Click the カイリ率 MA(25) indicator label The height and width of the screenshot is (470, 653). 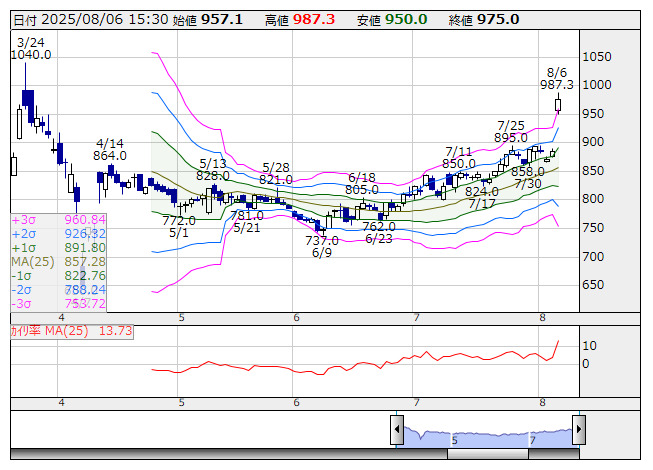point(71,331)
